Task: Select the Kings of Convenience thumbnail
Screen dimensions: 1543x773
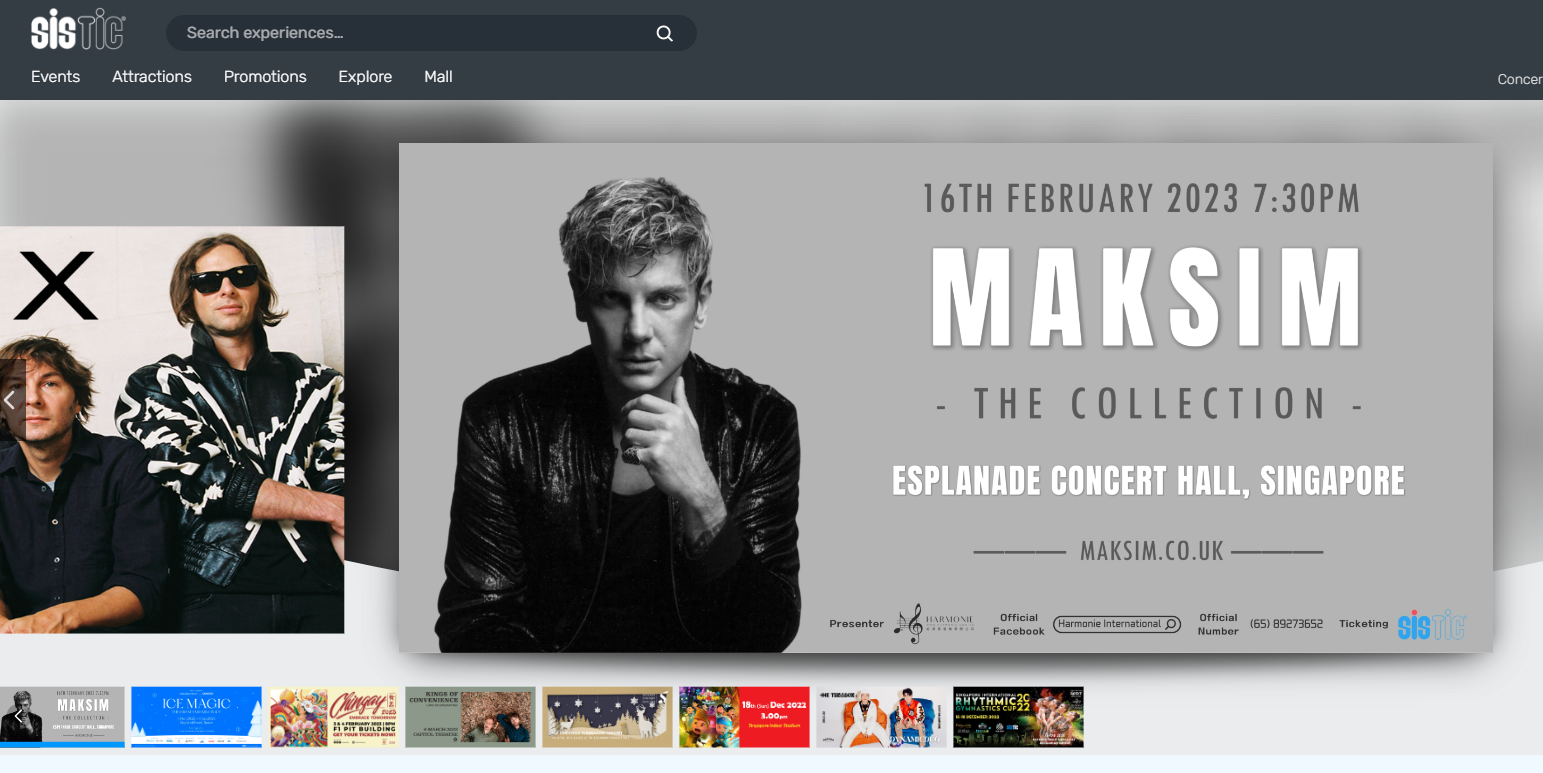Action: (x=470, y=716)
